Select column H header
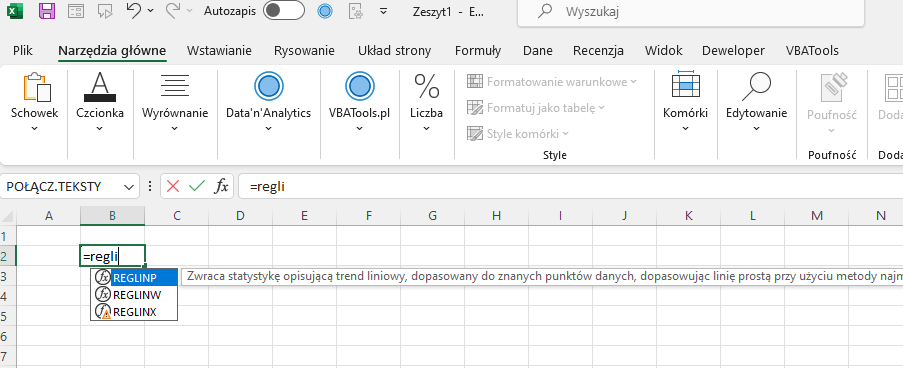Image resolution: width=903 pixels, height=368 pixels. (x=496, y=216)
